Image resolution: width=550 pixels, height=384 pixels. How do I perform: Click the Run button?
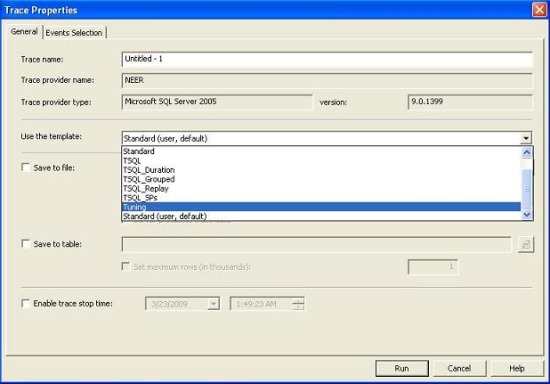point(402,368)
